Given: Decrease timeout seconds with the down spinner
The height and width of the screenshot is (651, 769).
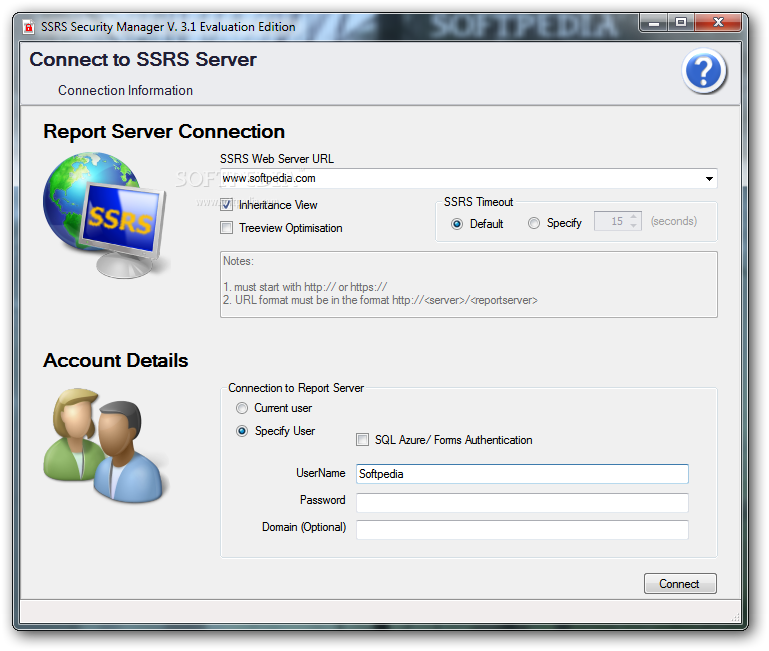Looking at the screenshot, I should 634,225.
